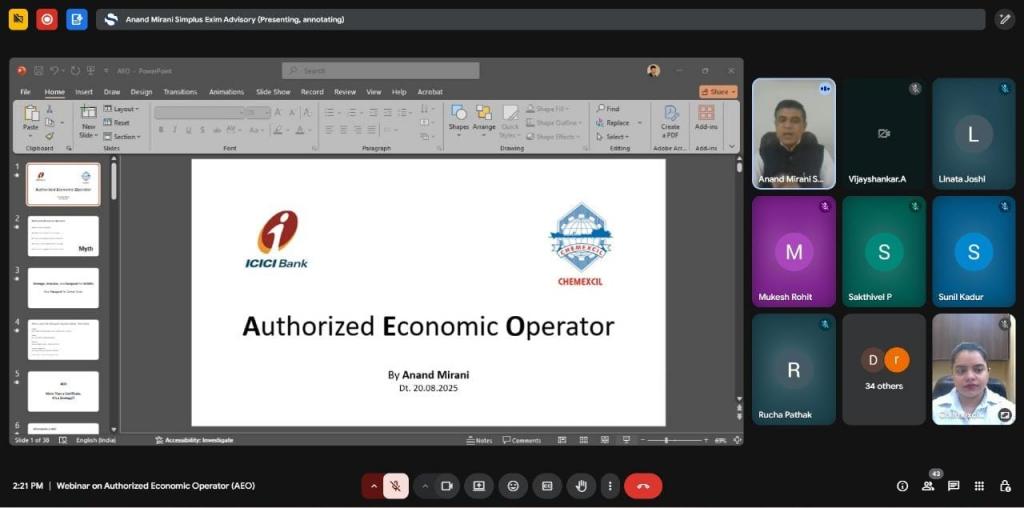Click the annotate pen icon at top right
This screenshot has width=1024, height=508.
(x=1004, y=19)
